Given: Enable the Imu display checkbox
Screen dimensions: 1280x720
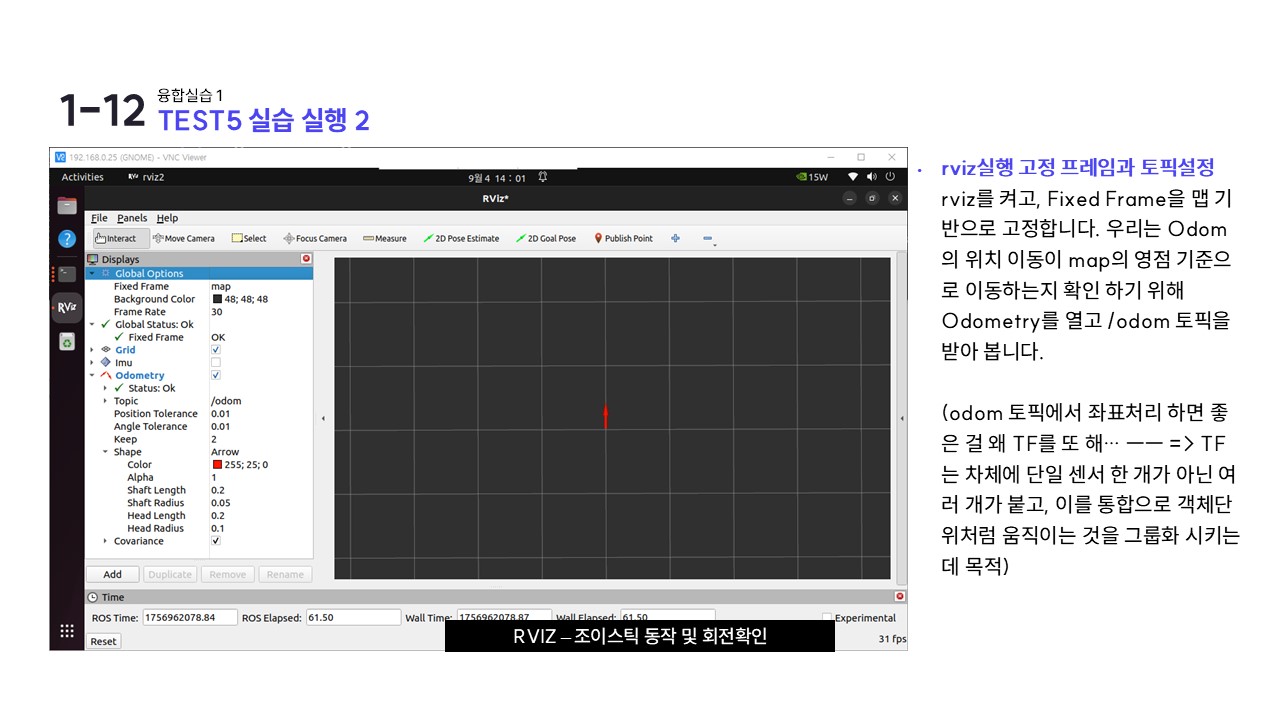Looking at the screenshot, I should 216,363.
